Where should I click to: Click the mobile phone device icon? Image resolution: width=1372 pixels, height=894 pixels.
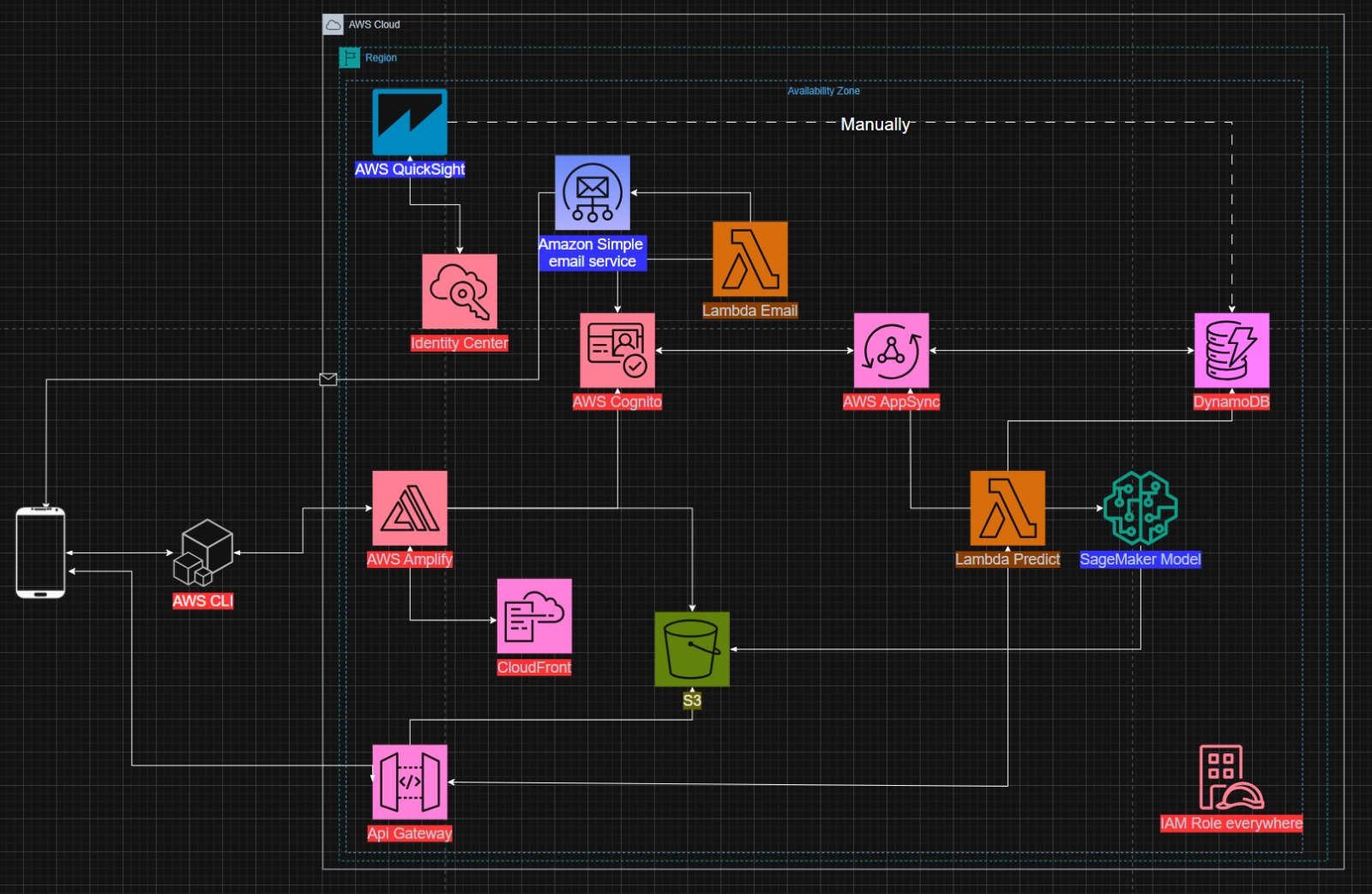point(40,553)
